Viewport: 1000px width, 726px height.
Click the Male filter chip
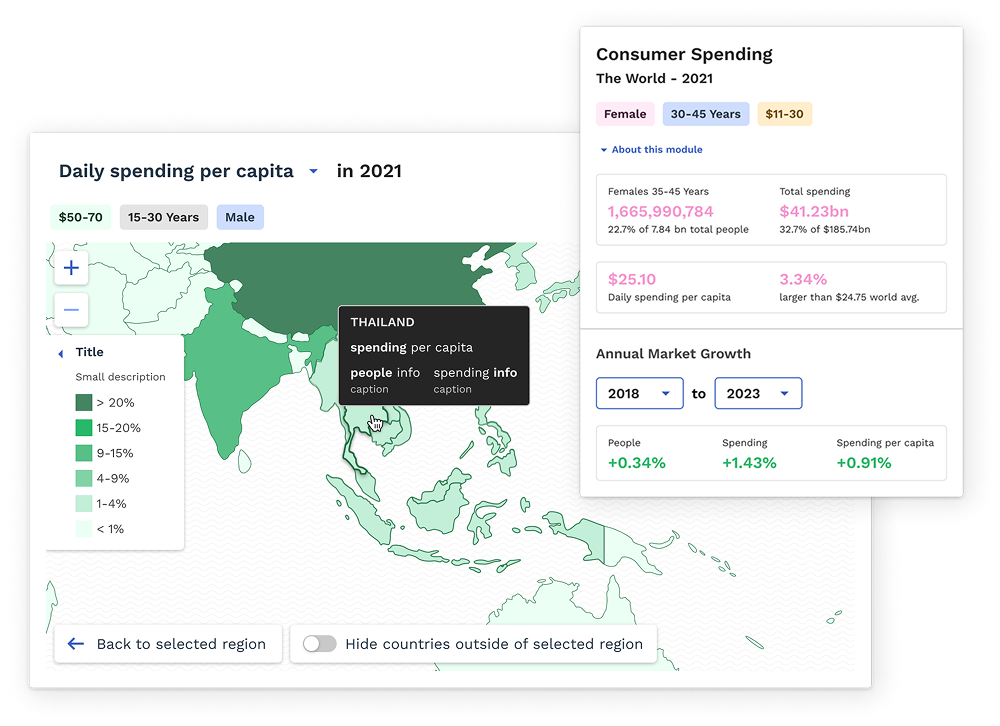(x=240, y=218)
